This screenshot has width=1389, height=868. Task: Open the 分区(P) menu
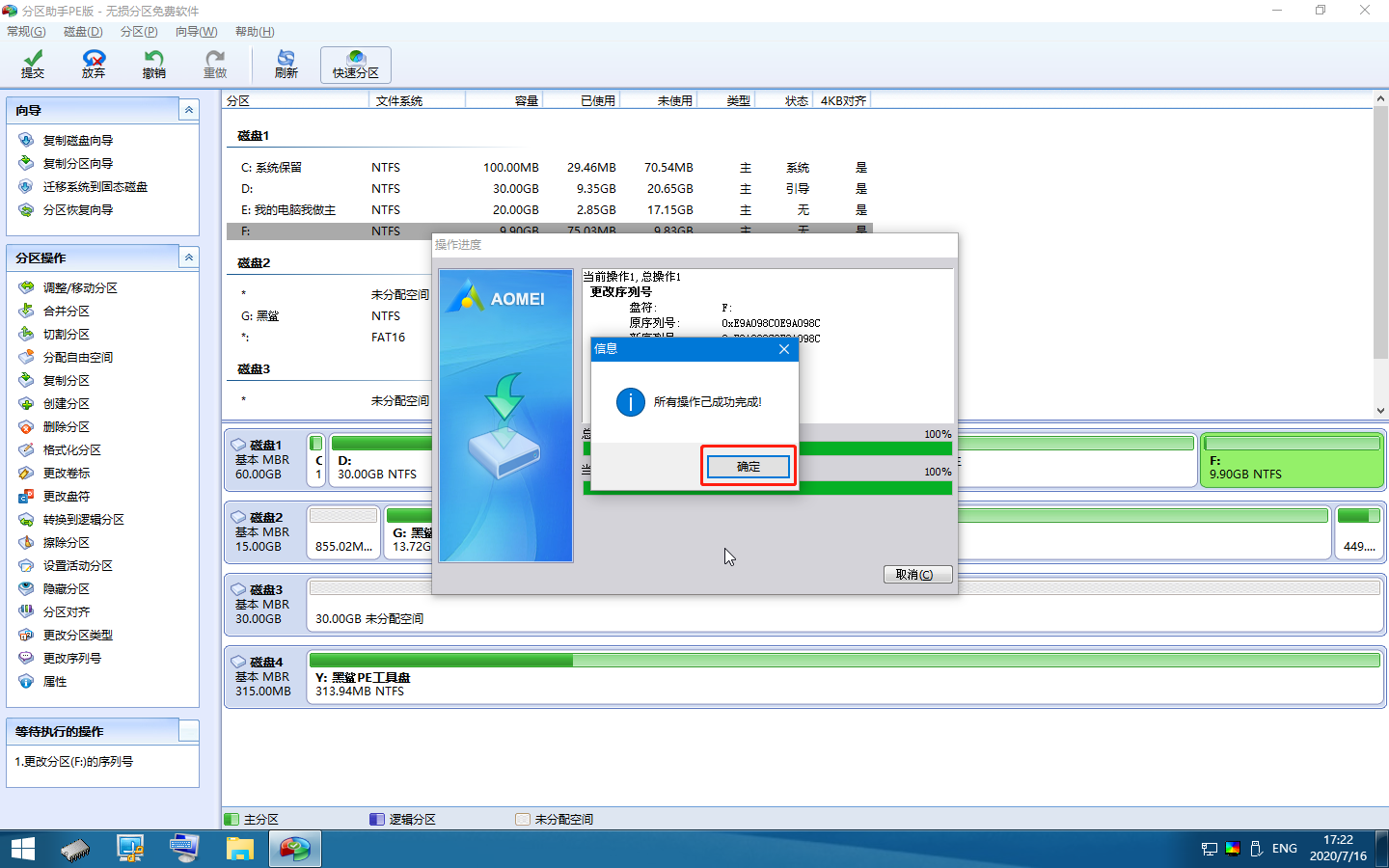click(x=139, y=32)
